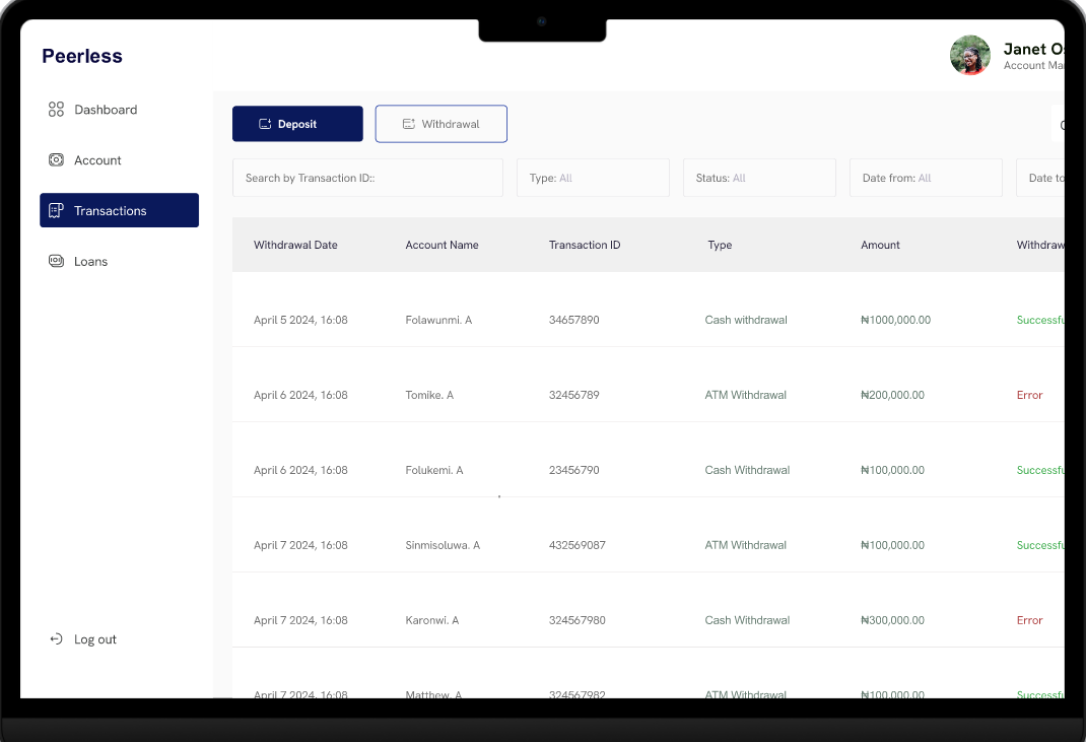The height and width of the screenshot is (742, 1086).
Task: Open the Status filter dropdown
Action: 759,178
